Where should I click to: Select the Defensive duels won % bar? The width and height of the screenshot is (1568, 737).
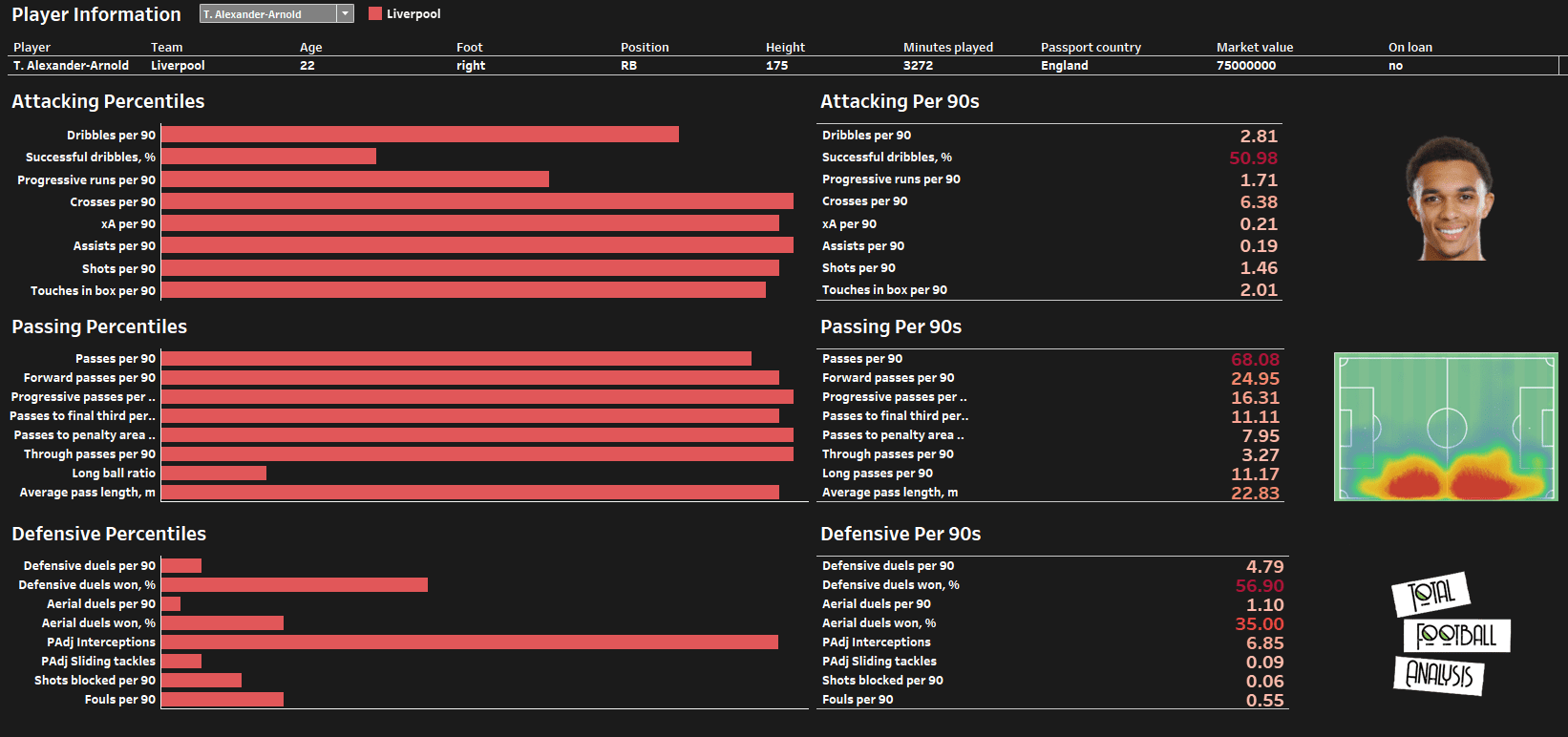point(294,585)
